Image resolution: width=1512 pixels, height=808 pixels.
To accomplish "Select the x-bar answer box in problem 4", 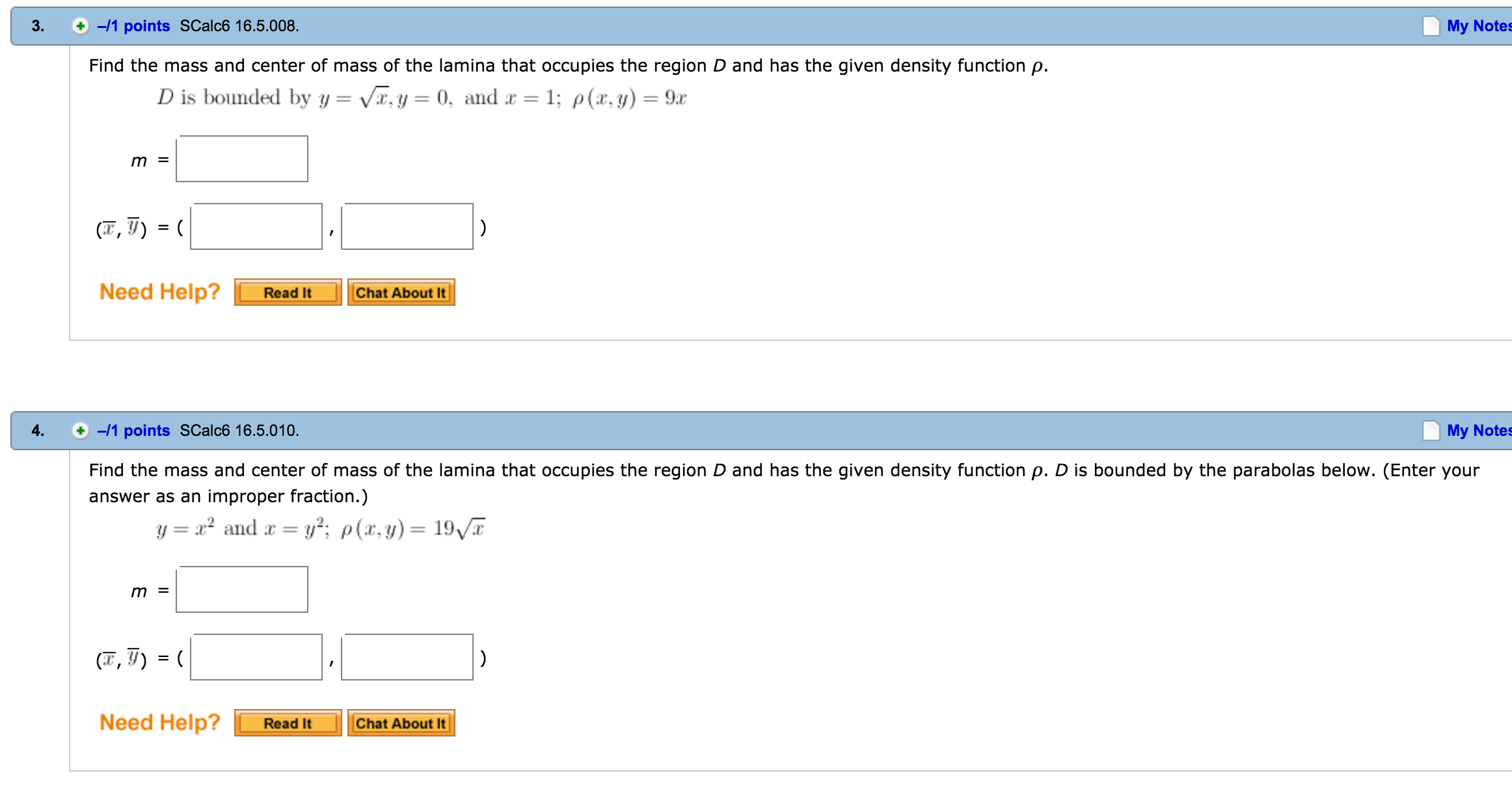I will tap(256, 658).
